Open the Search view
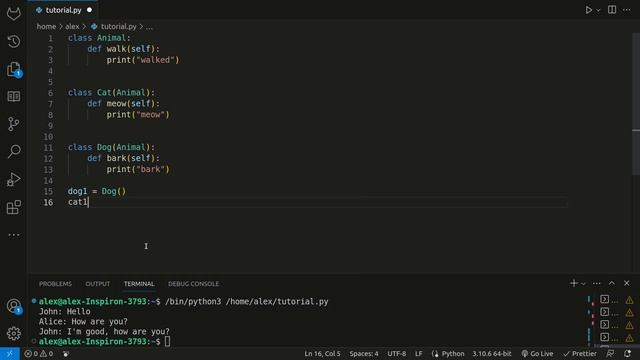Image resolution: width=640 pixels, height=360 pixels. point(13,151)
